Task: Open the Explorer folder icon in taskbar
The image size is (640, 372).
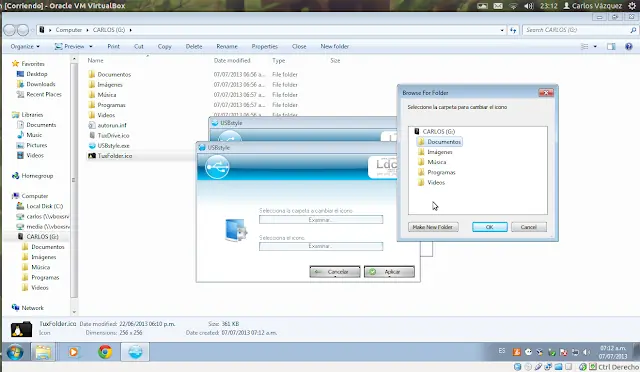Action: [x=43, y=352]
